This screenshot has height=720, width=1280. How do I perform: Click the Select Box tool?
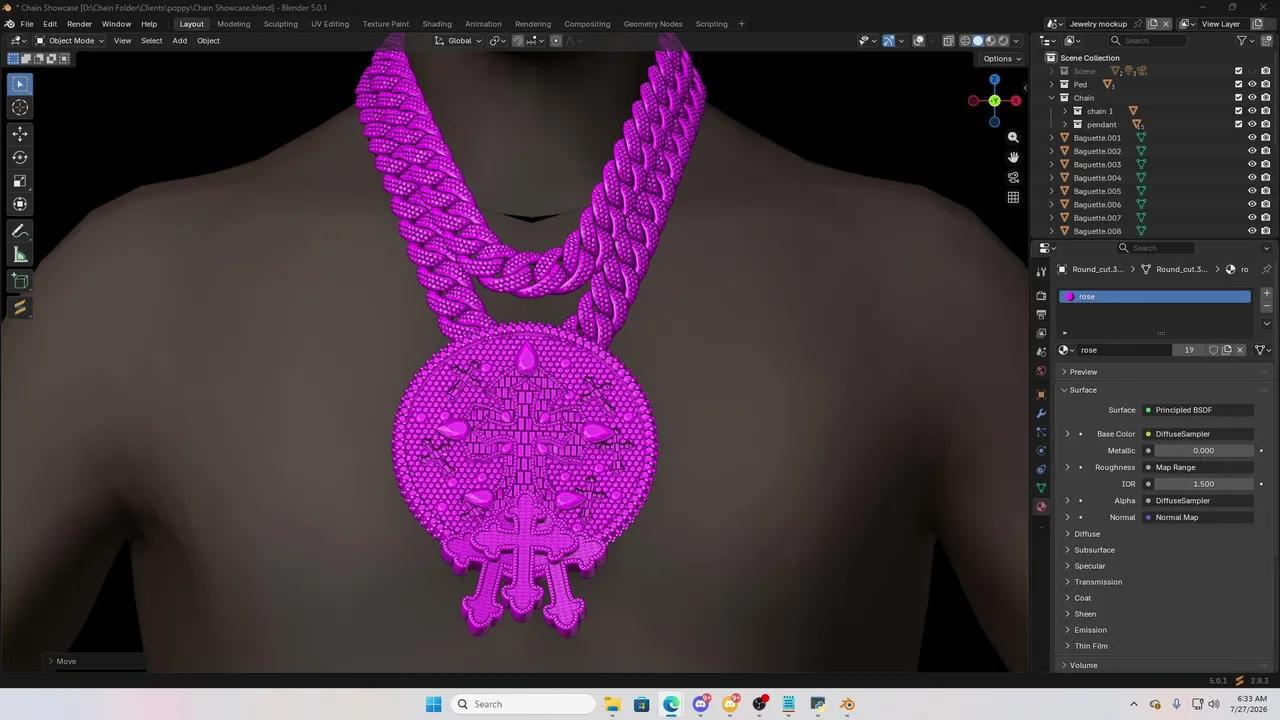20,84
